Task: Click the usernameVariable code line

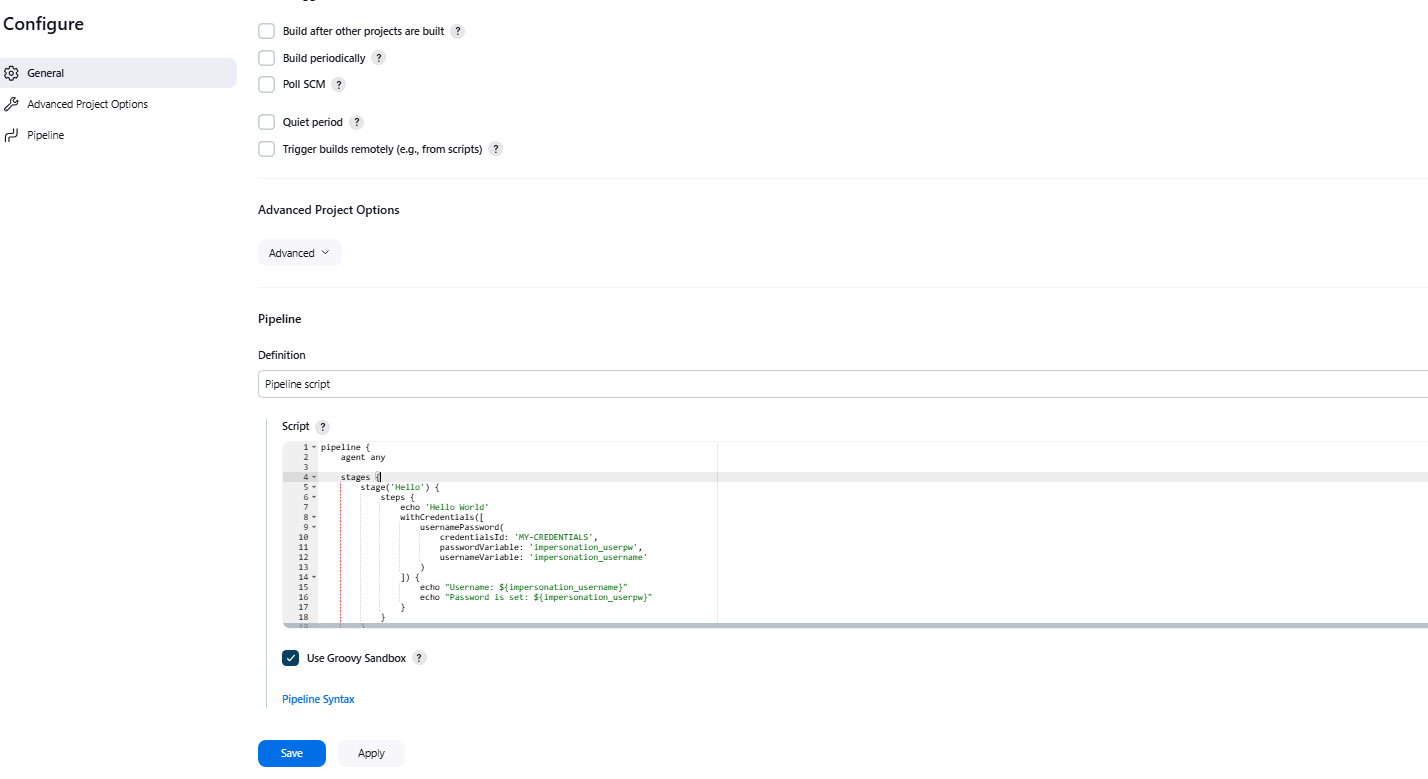Action: [543, 557]
